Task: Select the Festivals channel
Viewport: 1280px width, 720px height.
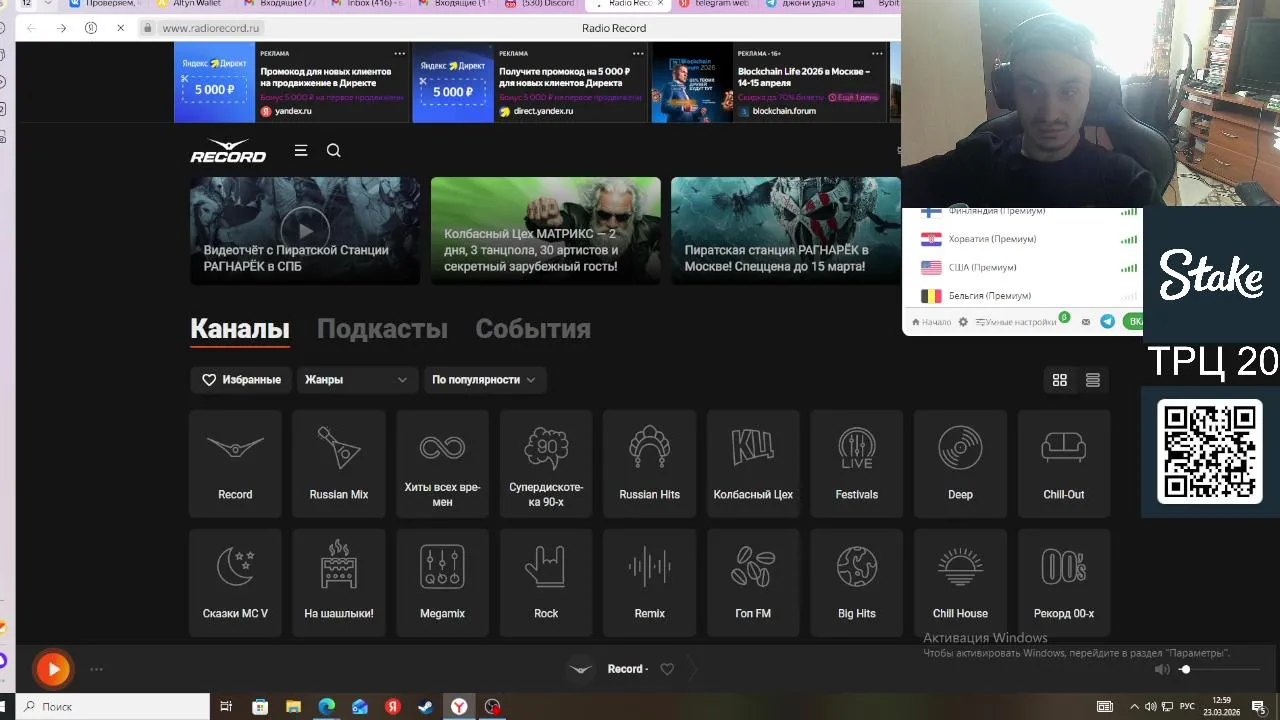Action: tap(857, 463)
